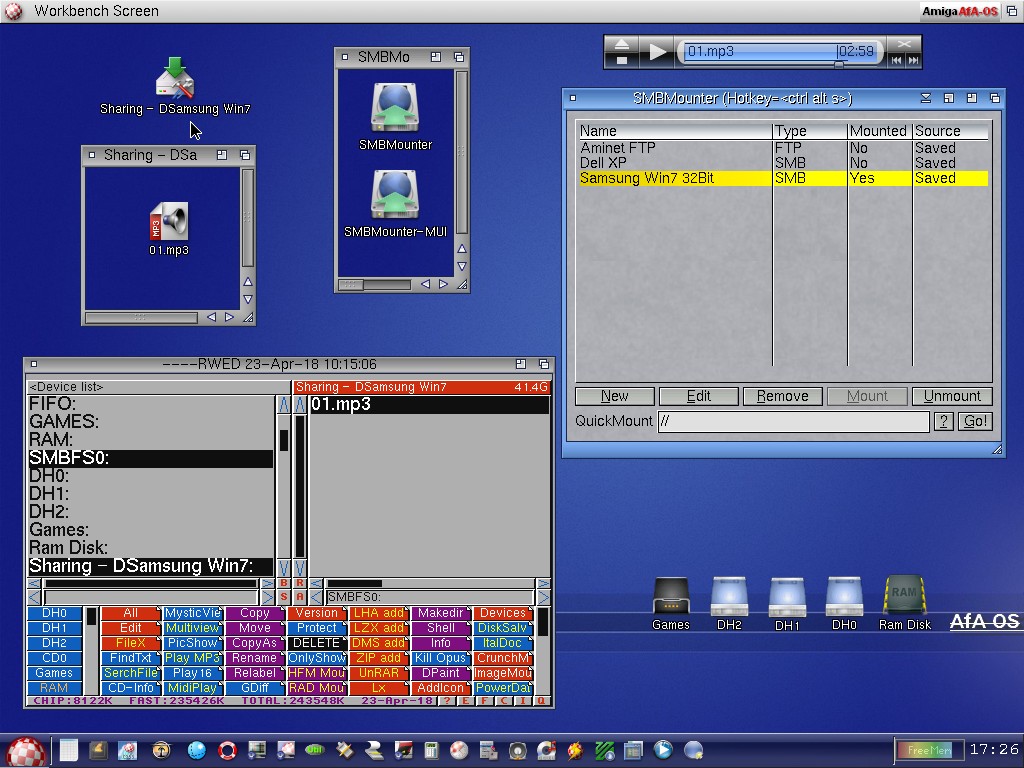
Task: Open the Ram Disk dock icon
Action: pyautogui.click(x=904, y=597)
